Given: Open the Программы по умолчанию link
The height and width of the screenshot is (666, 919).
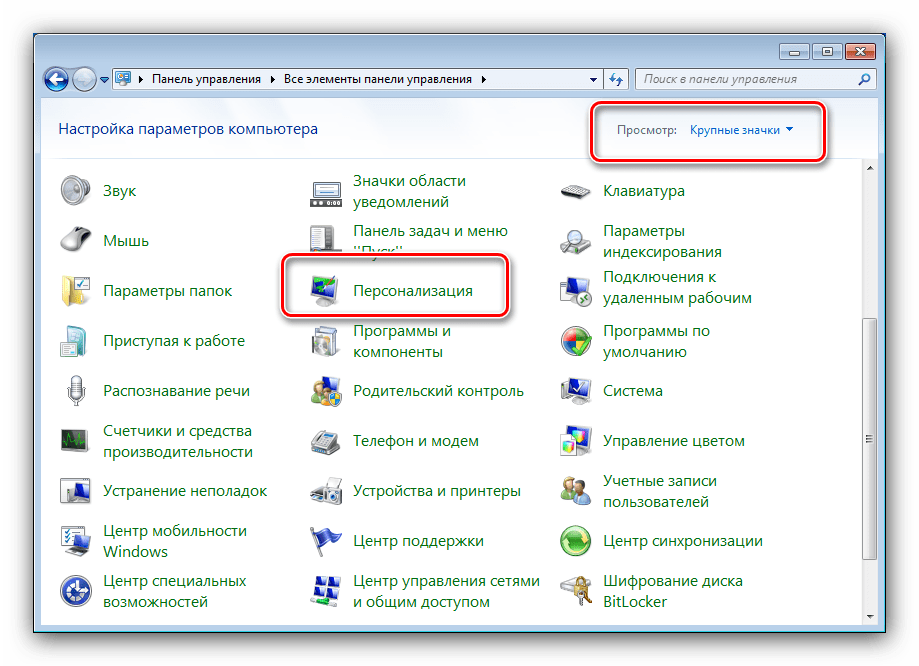Looking at the screenshot, I should [x=656, y=341].
